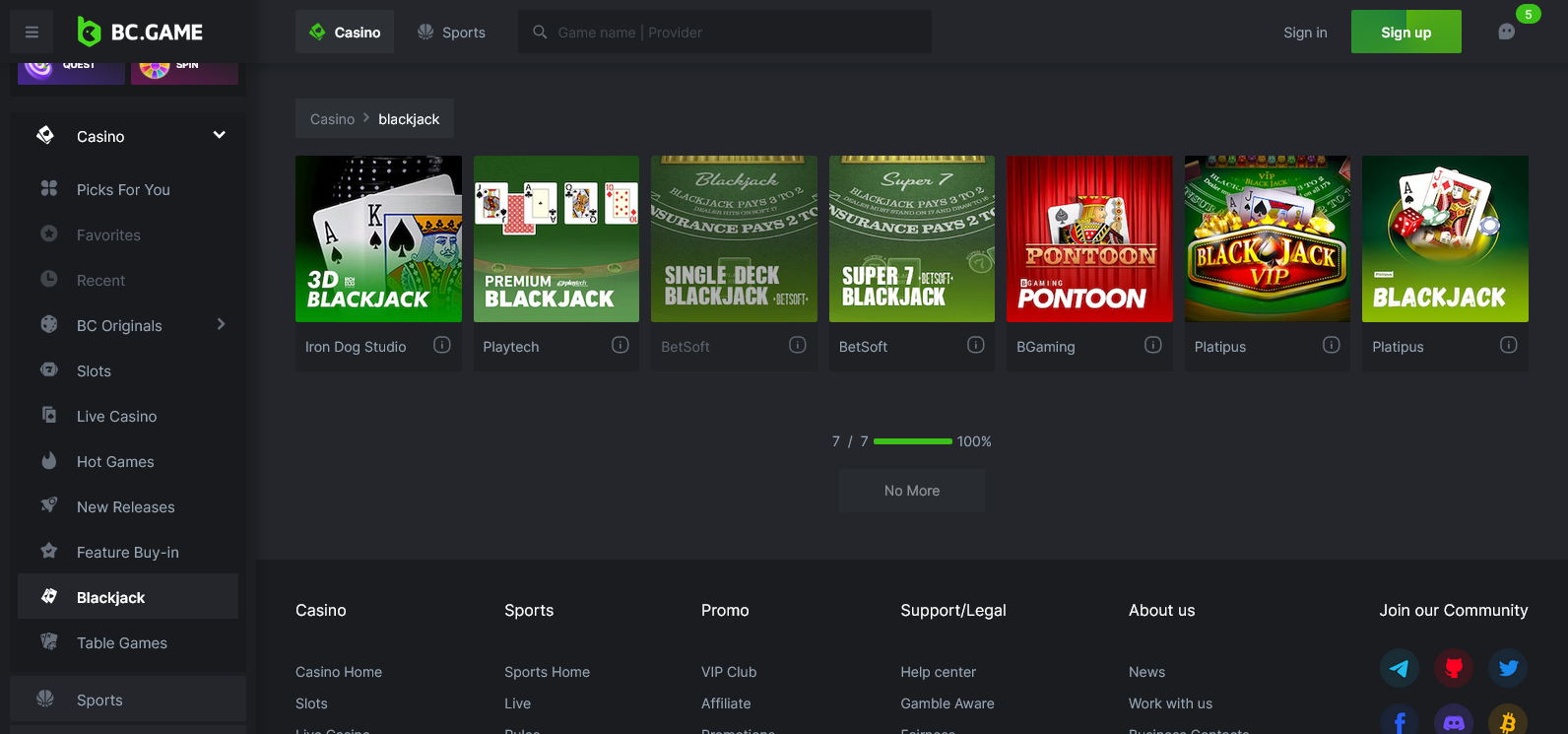Collapse the Casino sidebar section
1568x734 pixels.
(x=220, y=135)
